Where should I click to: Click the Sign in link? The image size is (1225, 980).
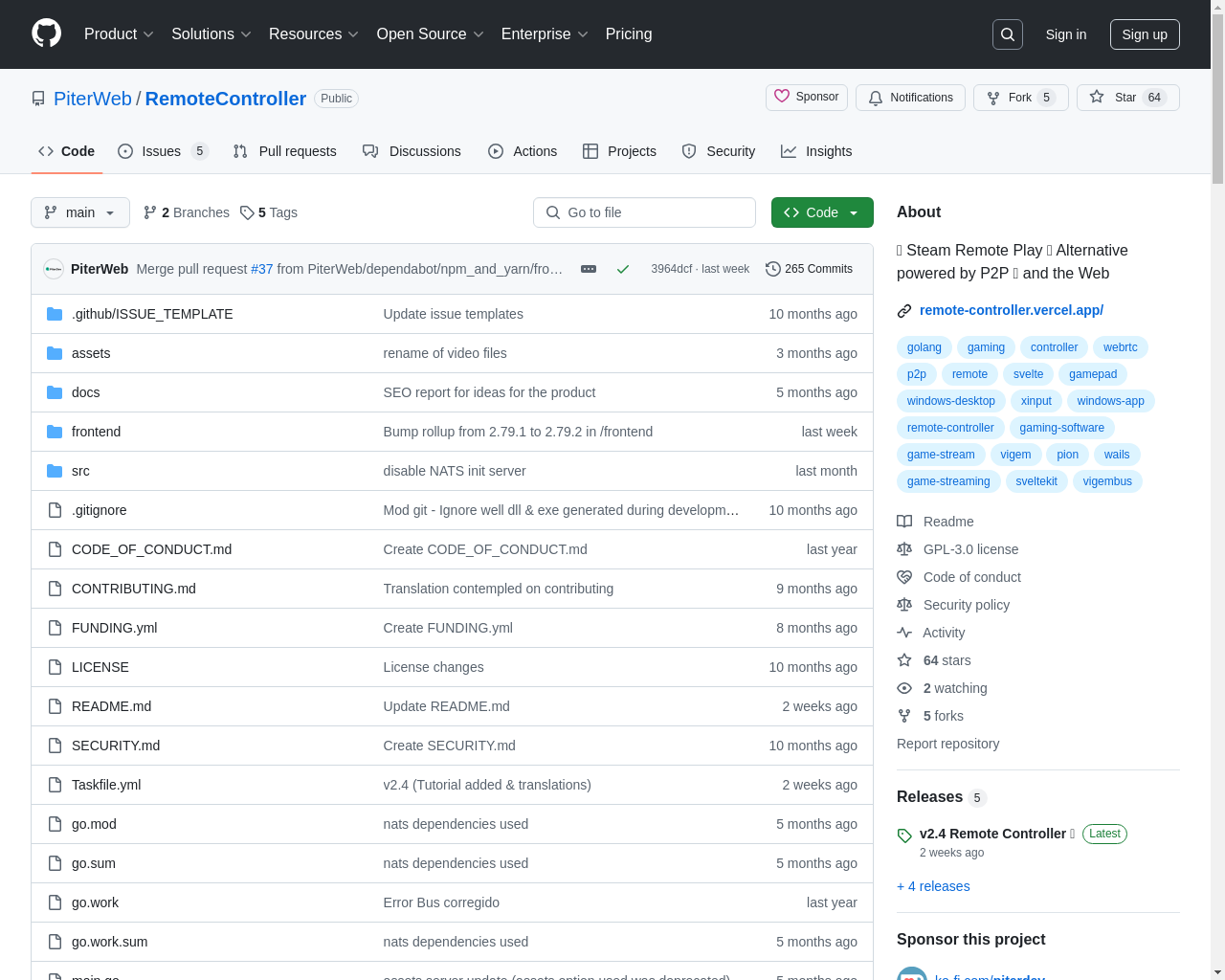1066,34
